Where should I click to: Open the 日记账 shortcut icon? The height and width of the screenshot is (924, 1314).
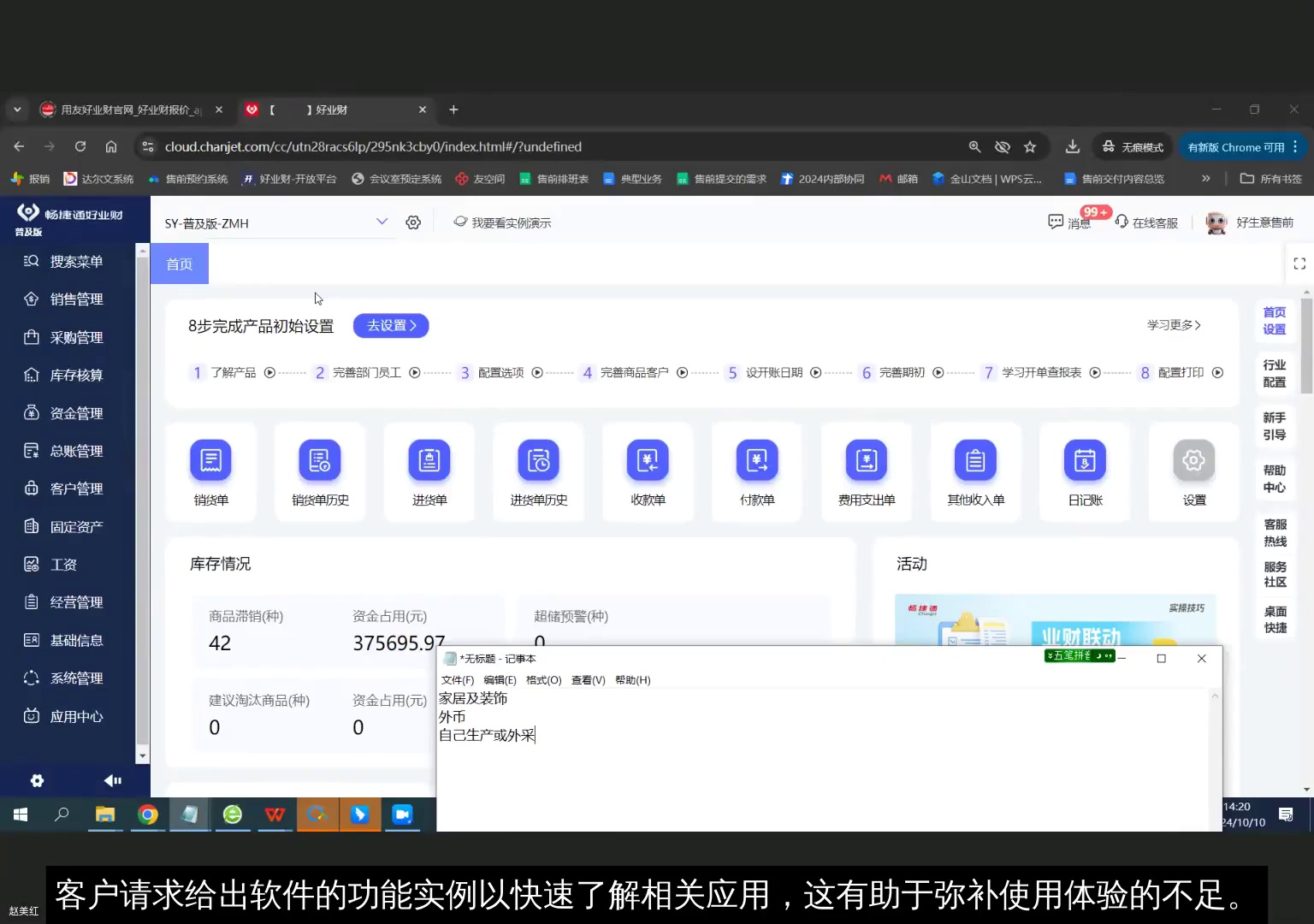point(1085,461)
